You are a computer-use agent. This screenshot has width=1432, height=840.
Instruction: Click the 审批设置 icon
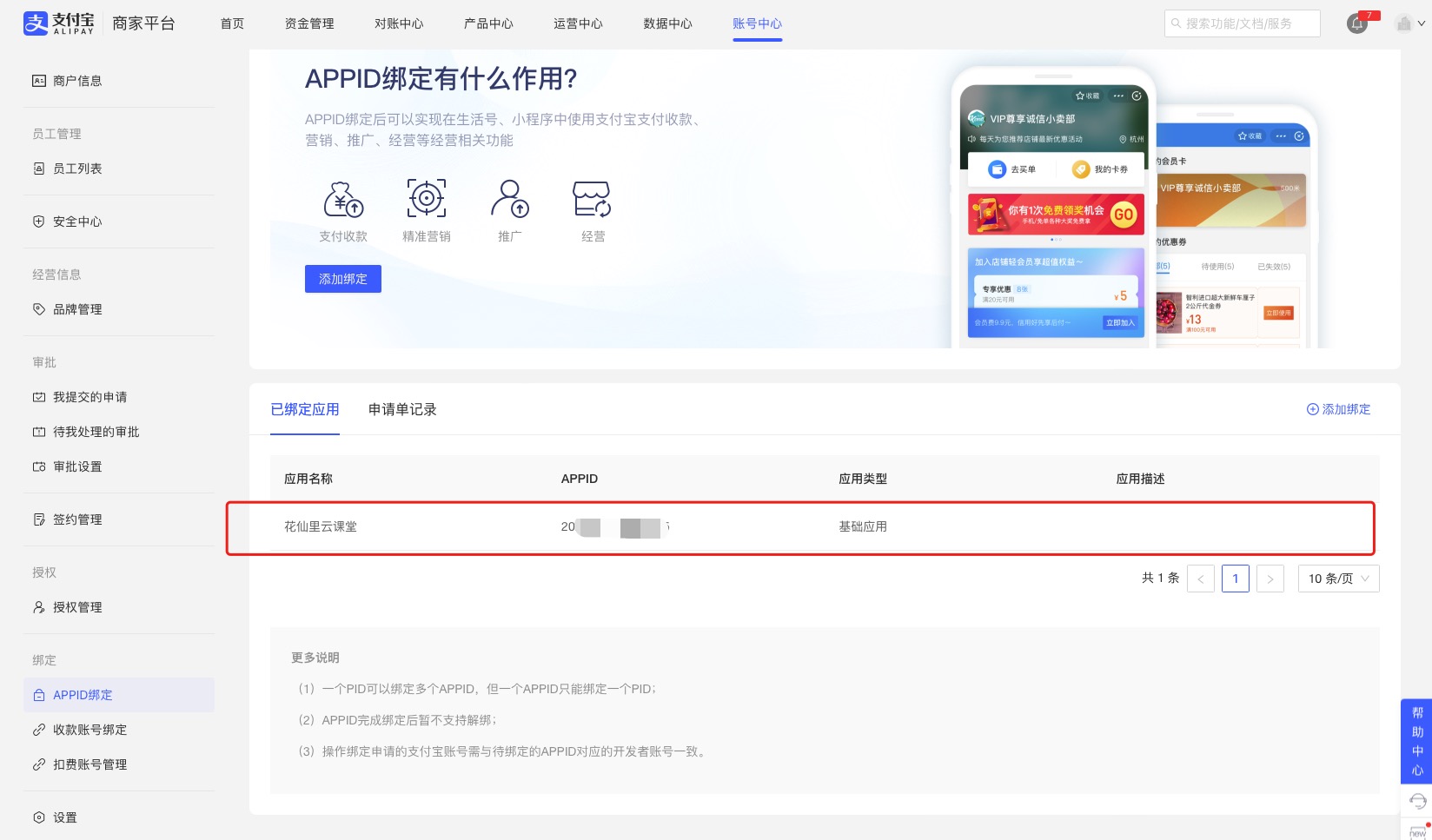point(39,466)
